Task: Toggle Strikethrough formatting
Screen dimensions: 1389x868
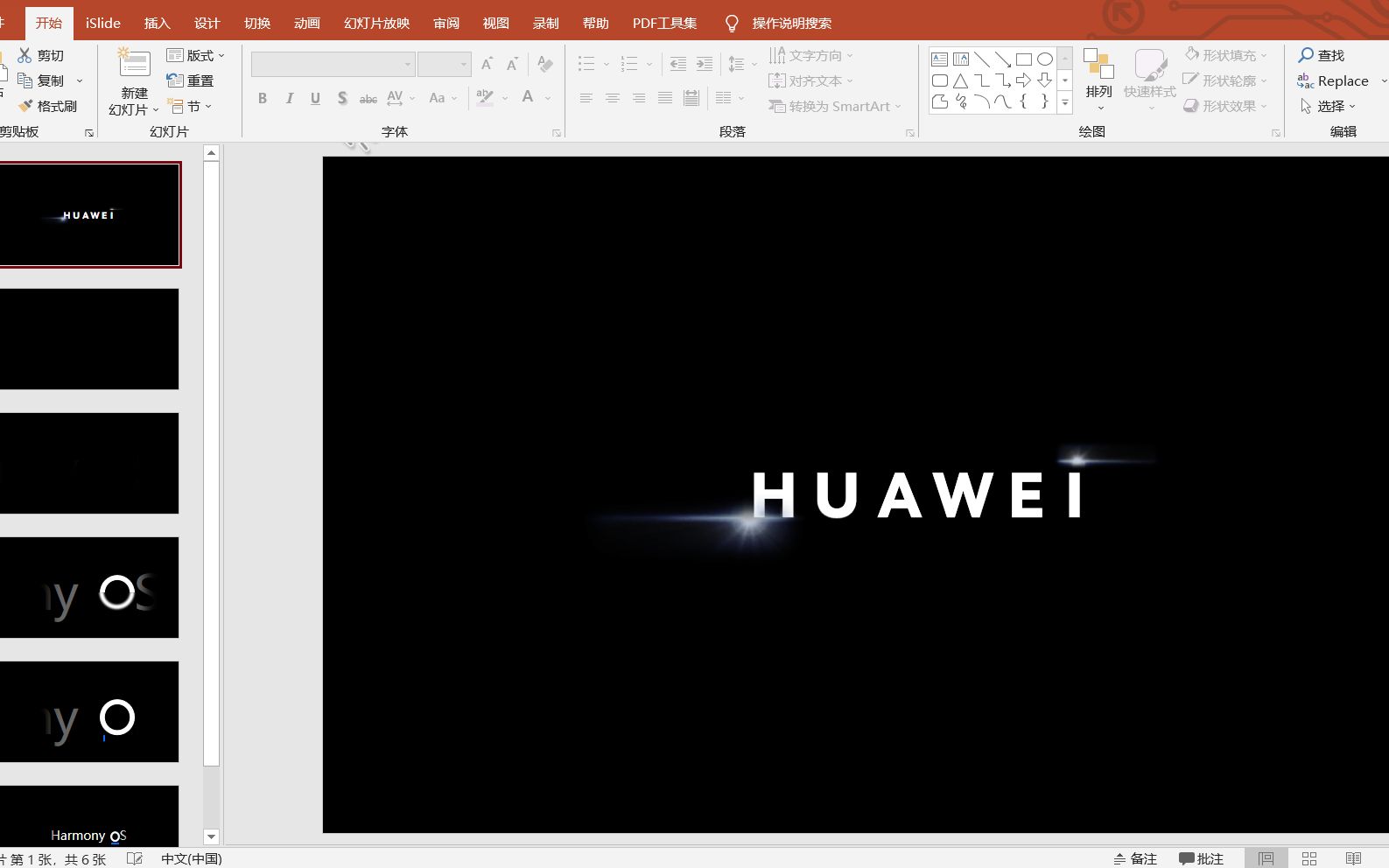Action: tap(368, 98)
